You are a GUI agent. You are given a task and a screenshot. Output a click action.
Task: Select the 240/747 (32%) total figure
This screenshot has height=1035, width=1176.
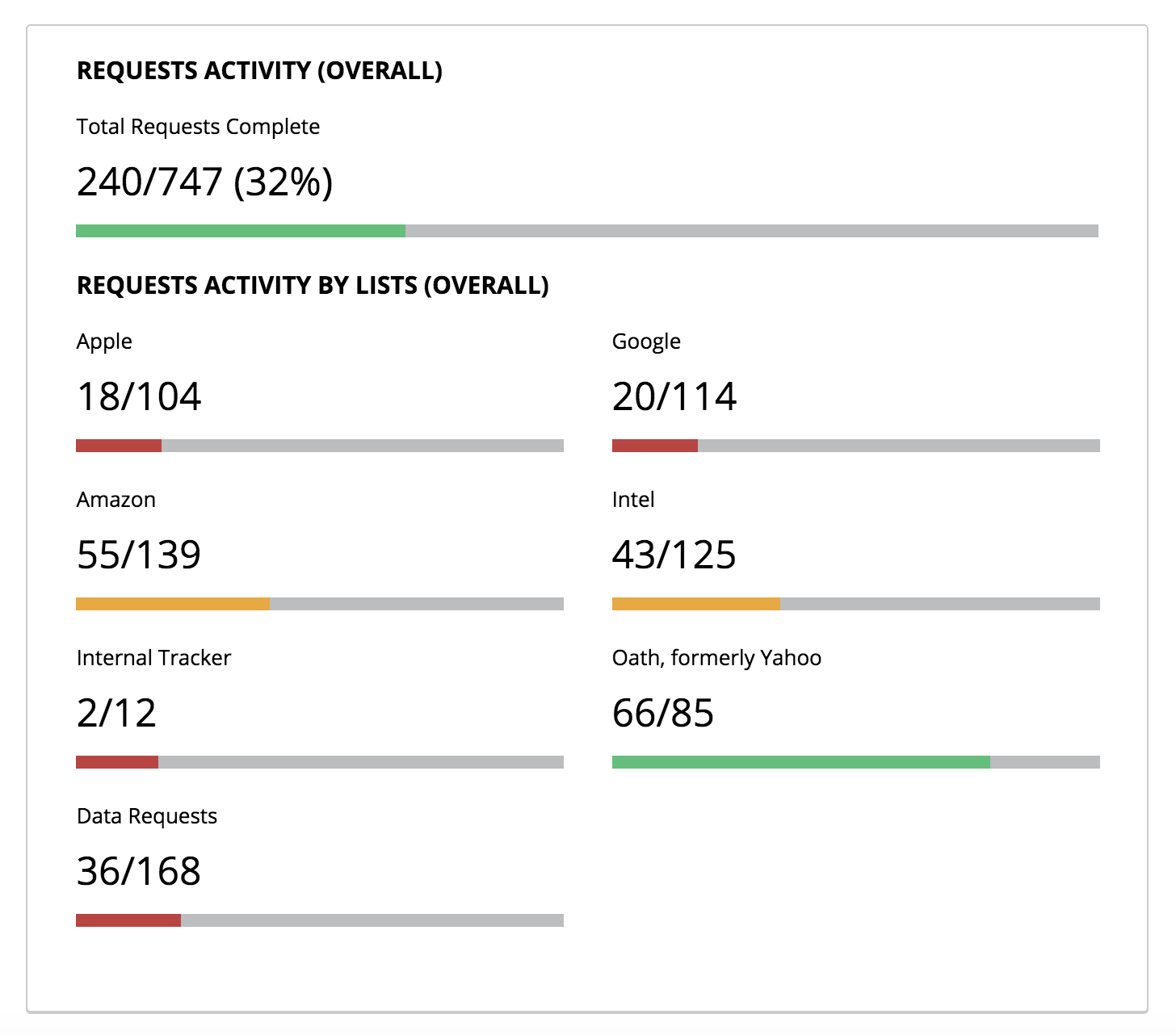click(204, 182)
